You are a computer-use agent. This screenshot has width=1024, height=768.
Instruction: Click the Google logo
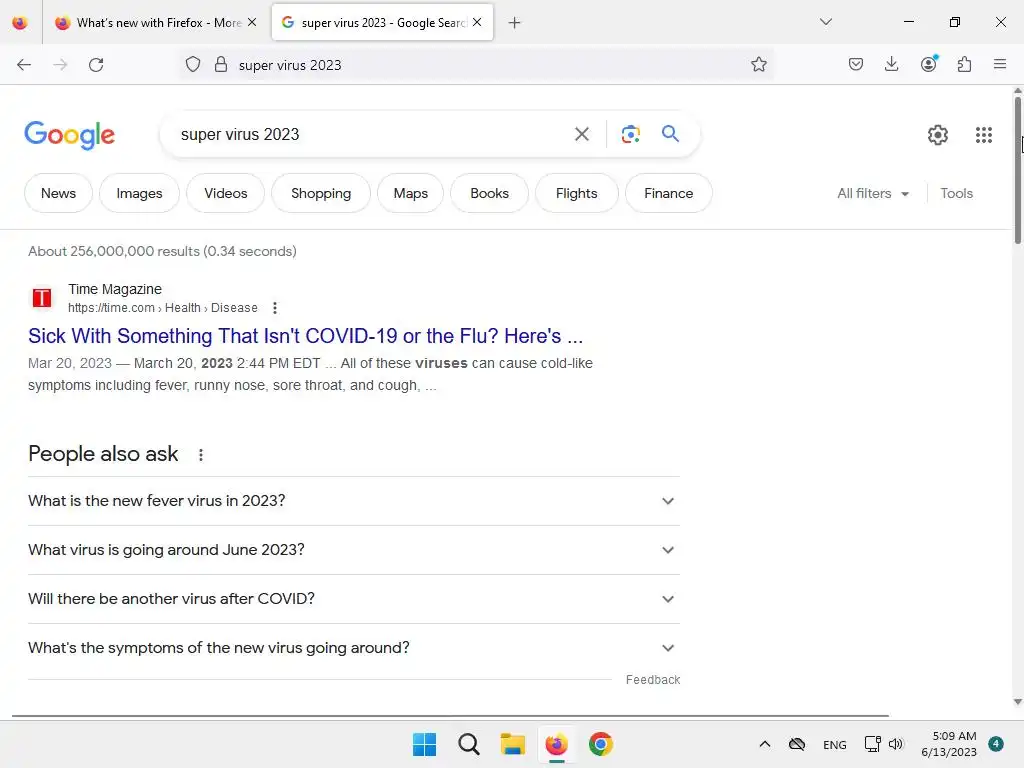(x=69, y=135)
